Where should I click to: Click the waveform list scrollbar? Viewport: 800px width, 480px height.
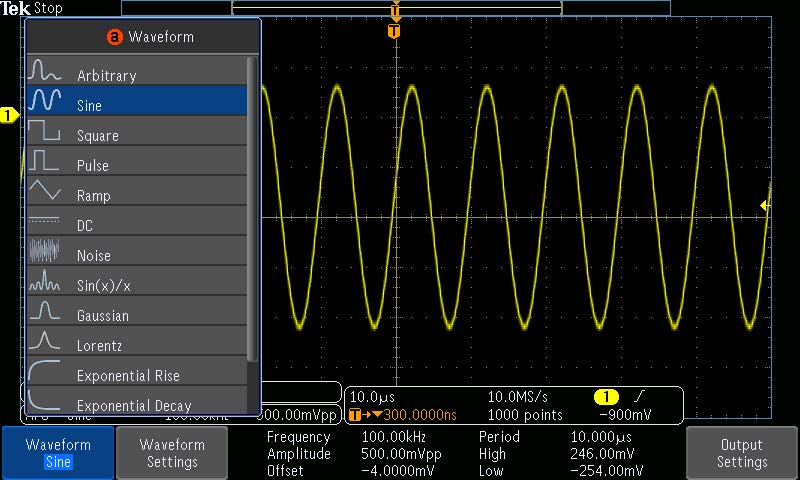253,210
